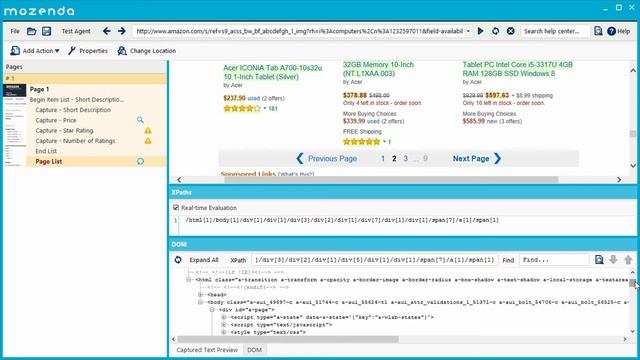Click the help search magnifier icon

coord(598,31)
